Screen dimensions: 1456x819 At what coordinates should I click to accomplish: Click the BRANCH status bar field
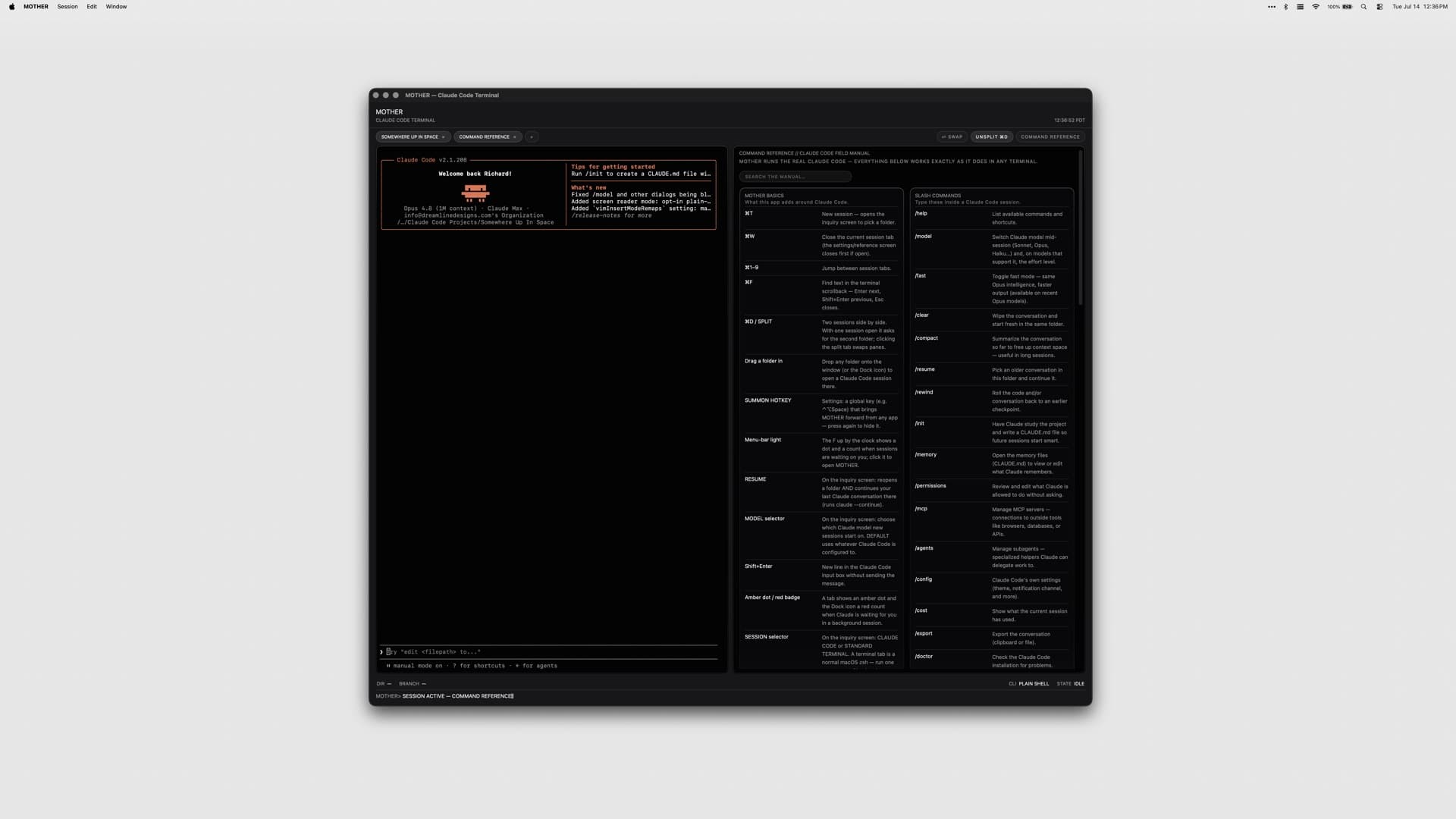tap(413, 684)
